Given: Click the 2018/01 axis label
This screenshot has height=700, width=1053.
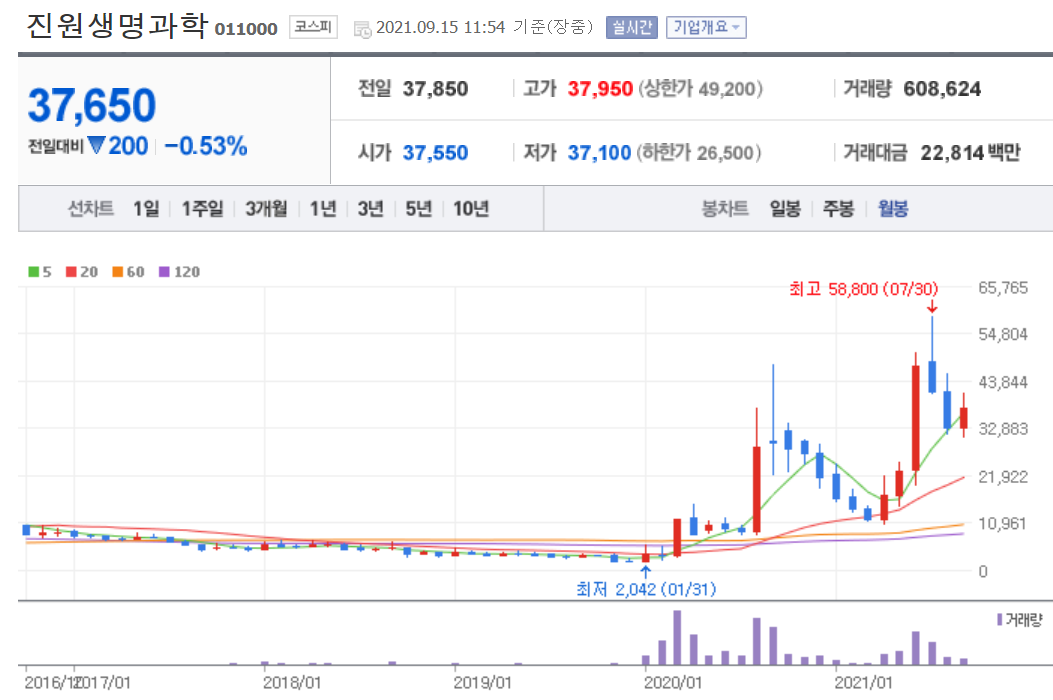Looking at the screenshot, I should coord(292,683).
